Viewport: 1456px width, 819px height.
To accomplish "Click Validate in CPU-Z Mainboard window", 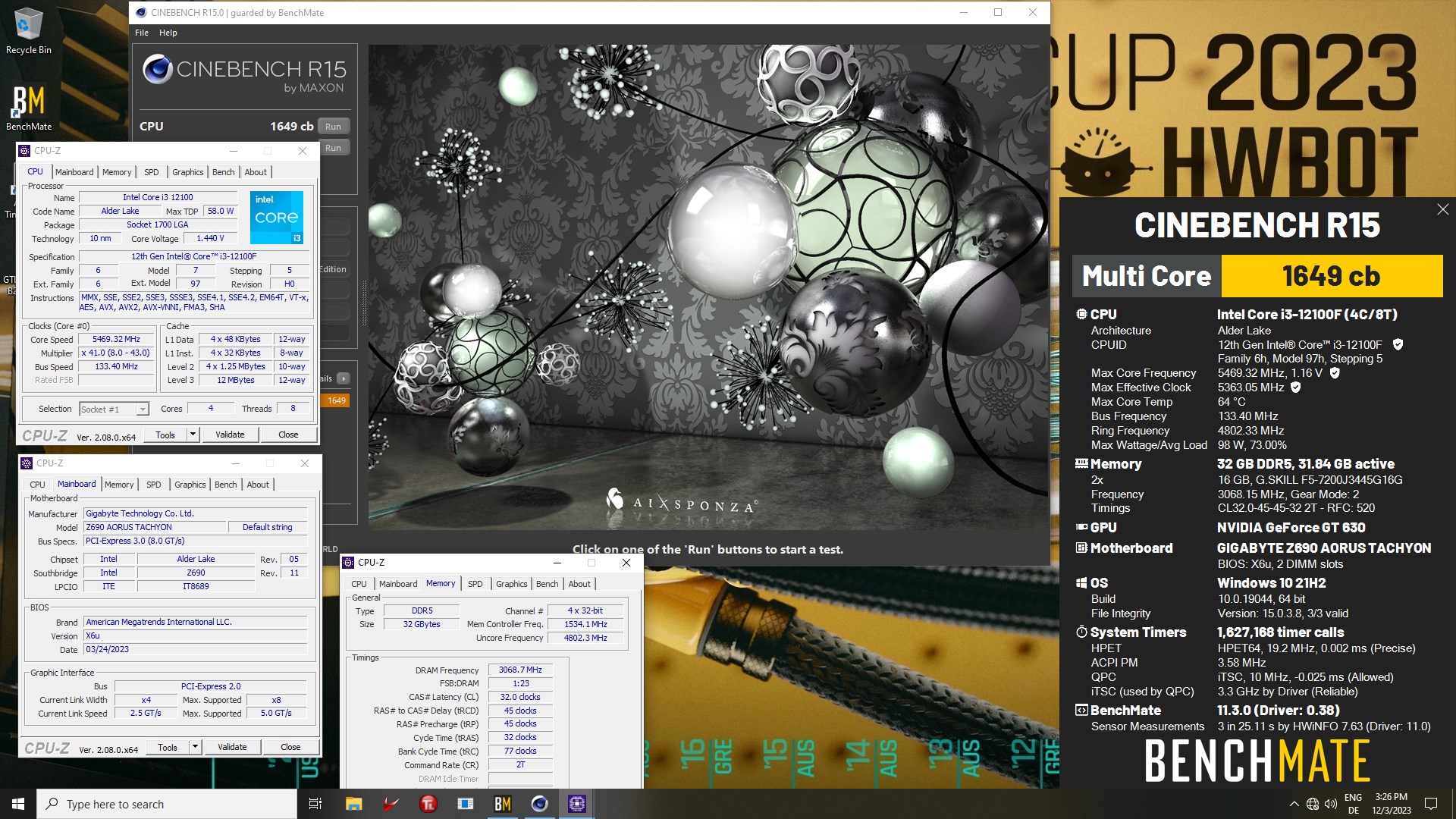I will 232,747.
